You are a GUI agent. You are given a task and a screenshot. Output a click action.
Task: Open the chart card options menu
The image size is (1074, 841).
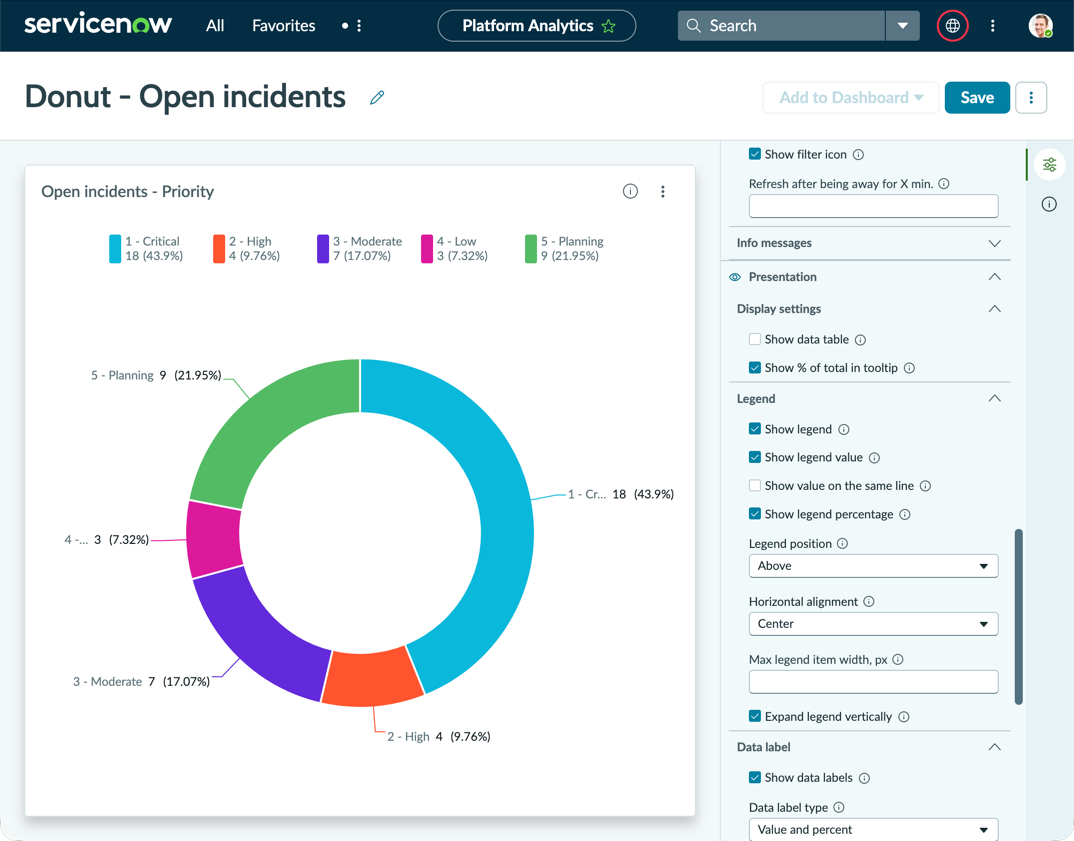662,191
